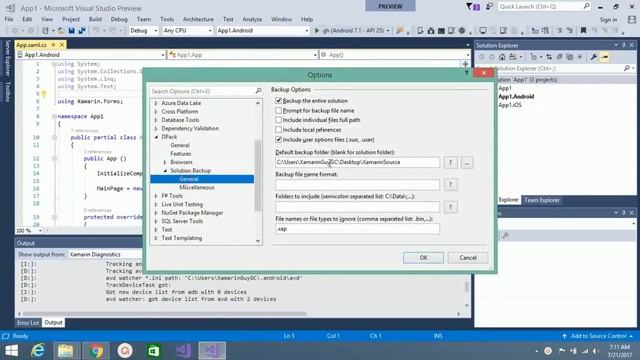This screenshot has height=360, width=640.
Task: Open Google Chrome from the taskbar
Action: (96, 350)
